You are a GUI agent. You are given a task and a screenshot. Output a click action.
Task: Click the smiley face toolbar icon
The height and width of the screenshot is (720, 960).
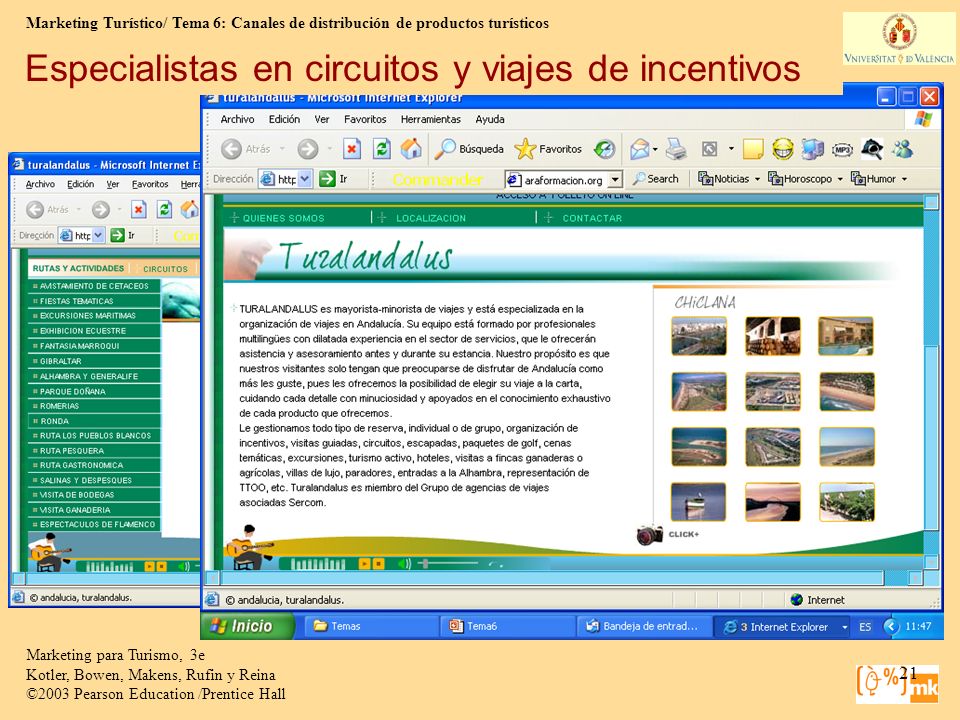point(783,149)
